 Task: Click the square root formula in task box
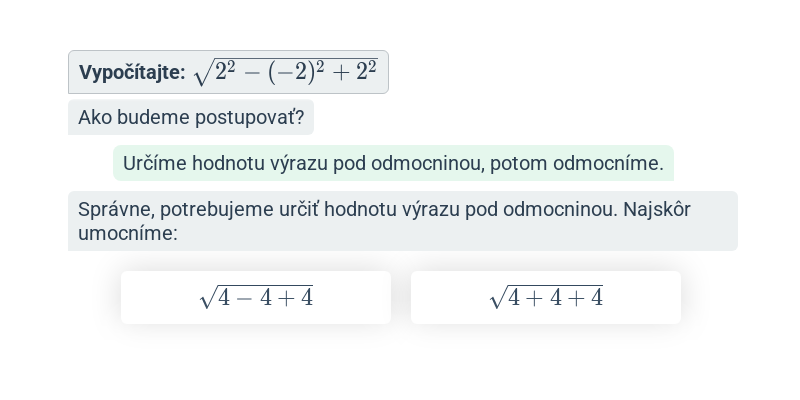[286, 72]
